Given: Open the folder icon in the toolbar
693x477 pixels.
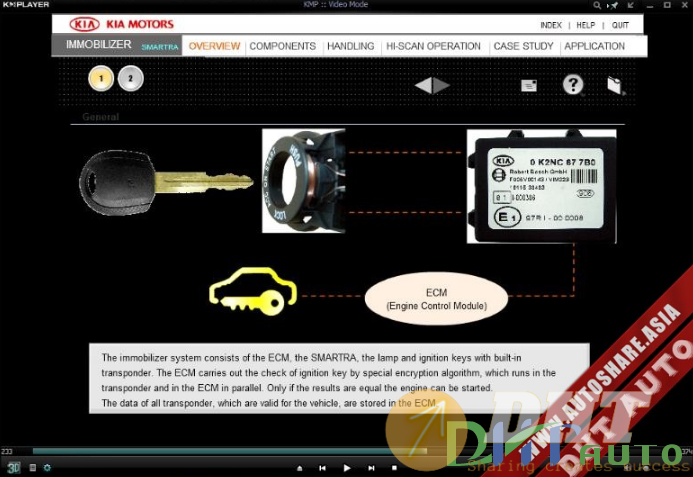Looking at the screenshot, I should (615, 85).
